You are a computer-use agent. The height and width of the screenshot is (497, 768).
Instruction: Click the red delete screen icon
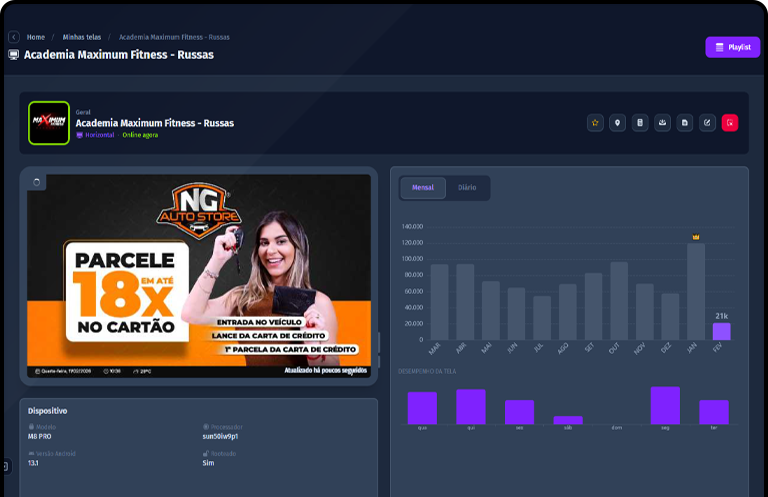(730, 123)
